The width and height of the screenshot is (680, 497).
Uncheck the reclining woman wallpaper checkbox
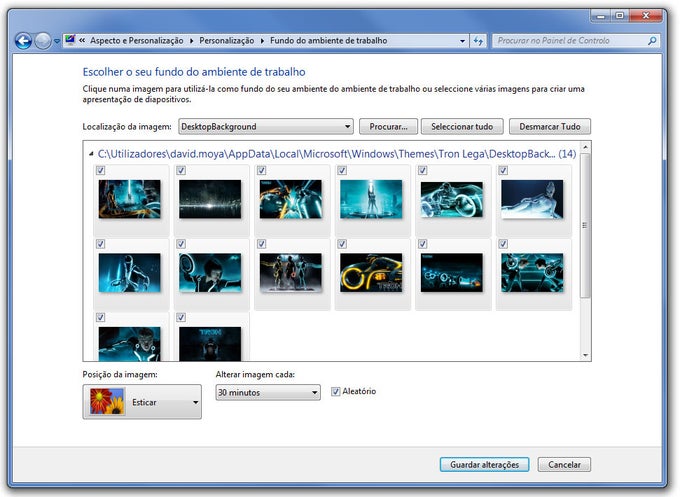point(503,170)
